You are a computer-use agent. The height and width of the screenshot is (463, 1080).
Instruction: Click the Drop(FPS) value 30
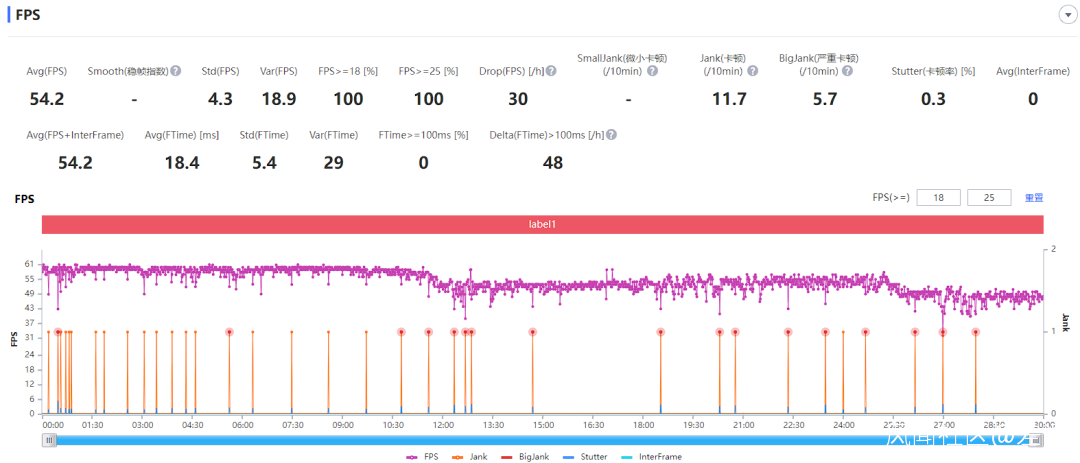(518, 99)
